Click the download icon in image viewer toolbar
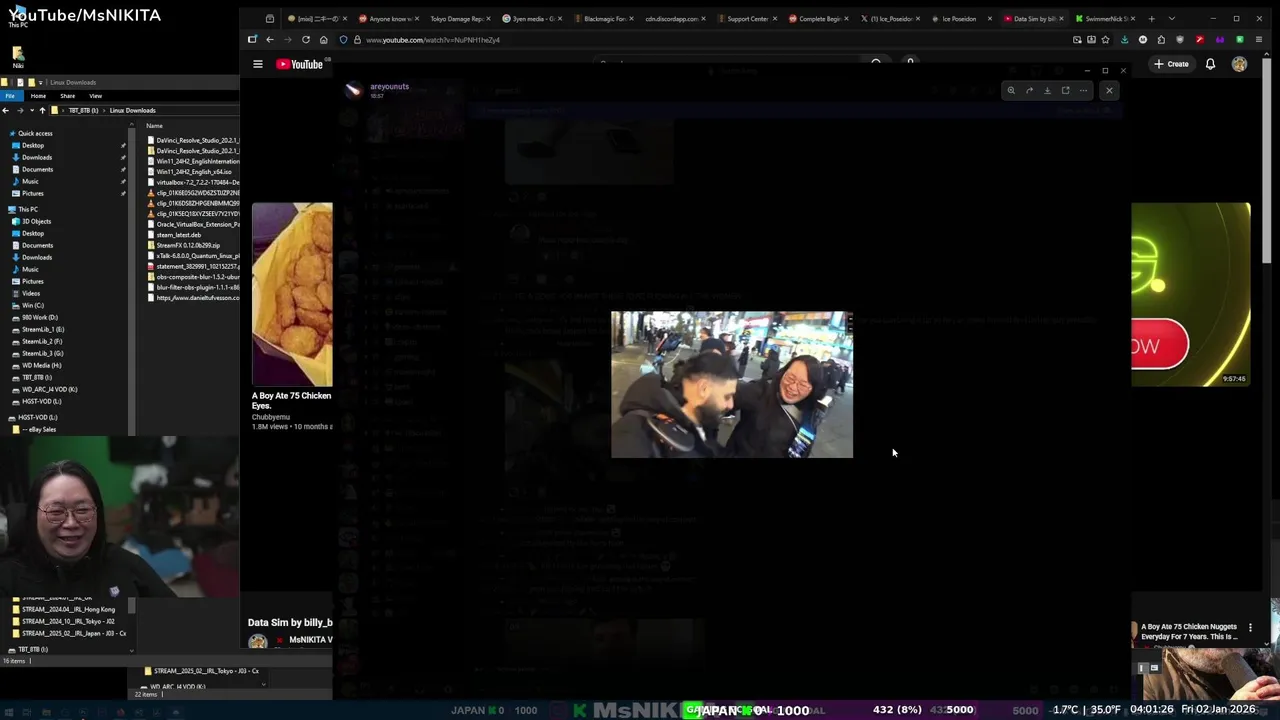The image size is (1280, 720). pyautogui.click(x=1047, y=91)
